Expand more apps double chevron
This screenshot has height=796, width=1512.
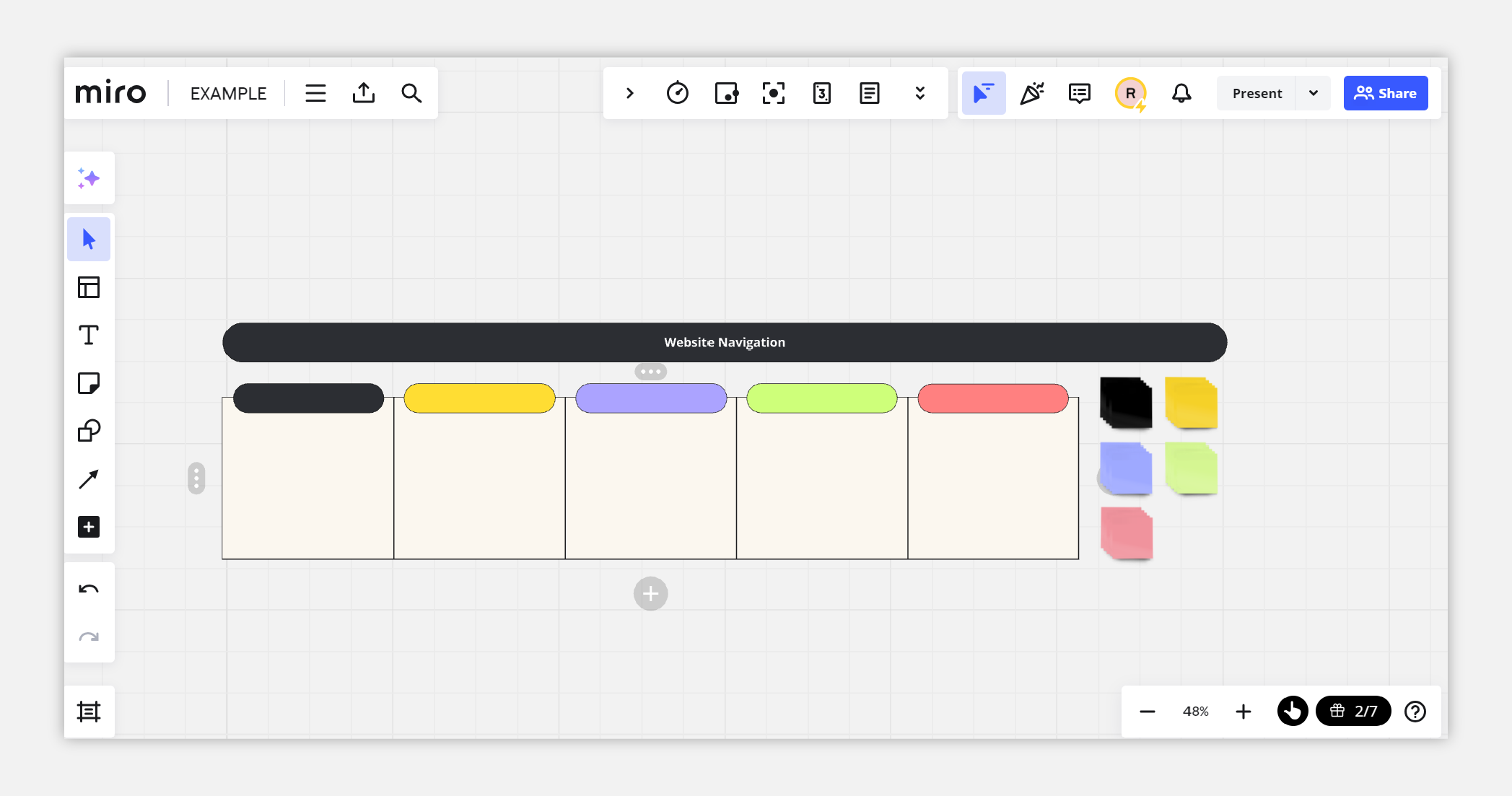[x=919, y=93]
